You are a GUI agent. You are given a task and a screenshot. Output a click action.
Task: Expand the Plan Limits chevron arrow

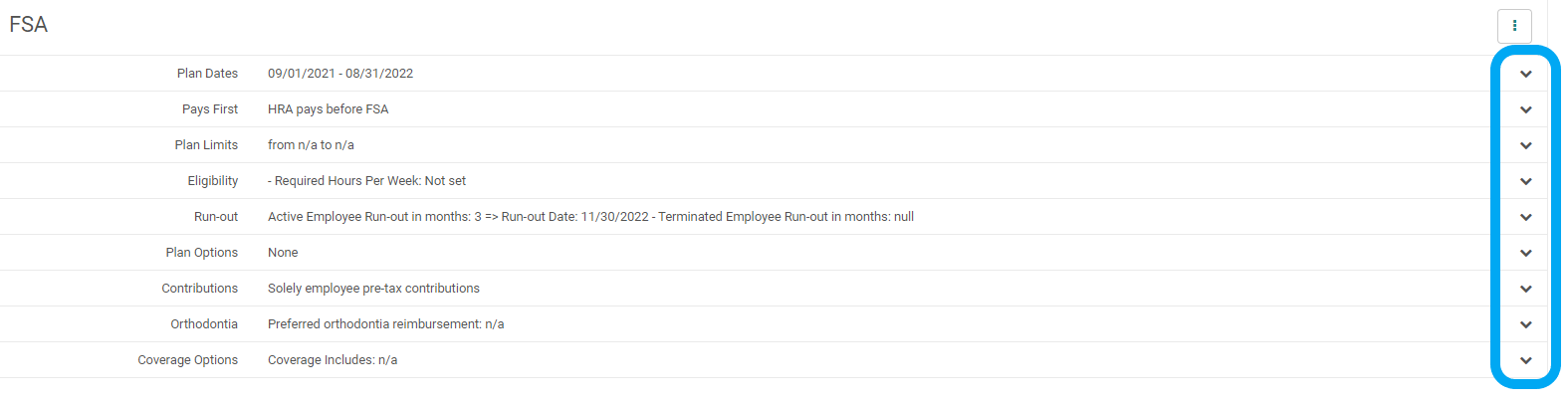click(x=1525, y=145)
